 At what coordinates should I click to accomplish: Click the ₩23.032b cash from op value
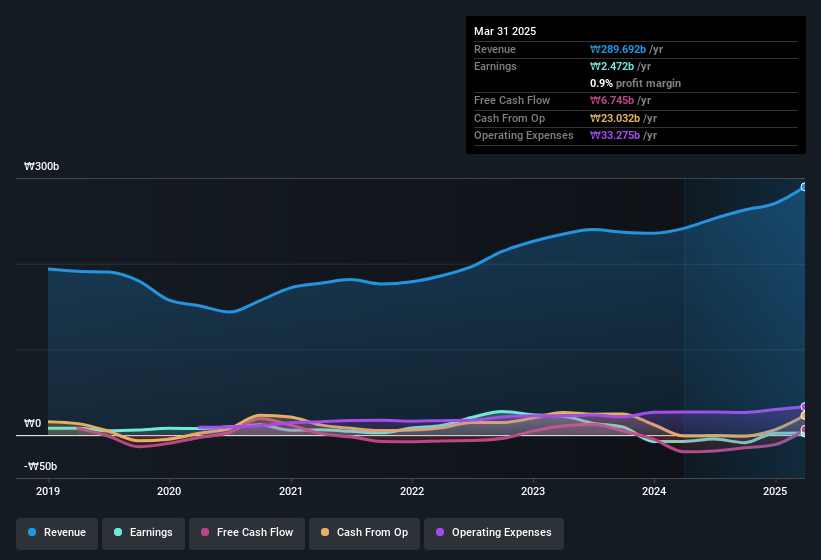coord(615,118)
